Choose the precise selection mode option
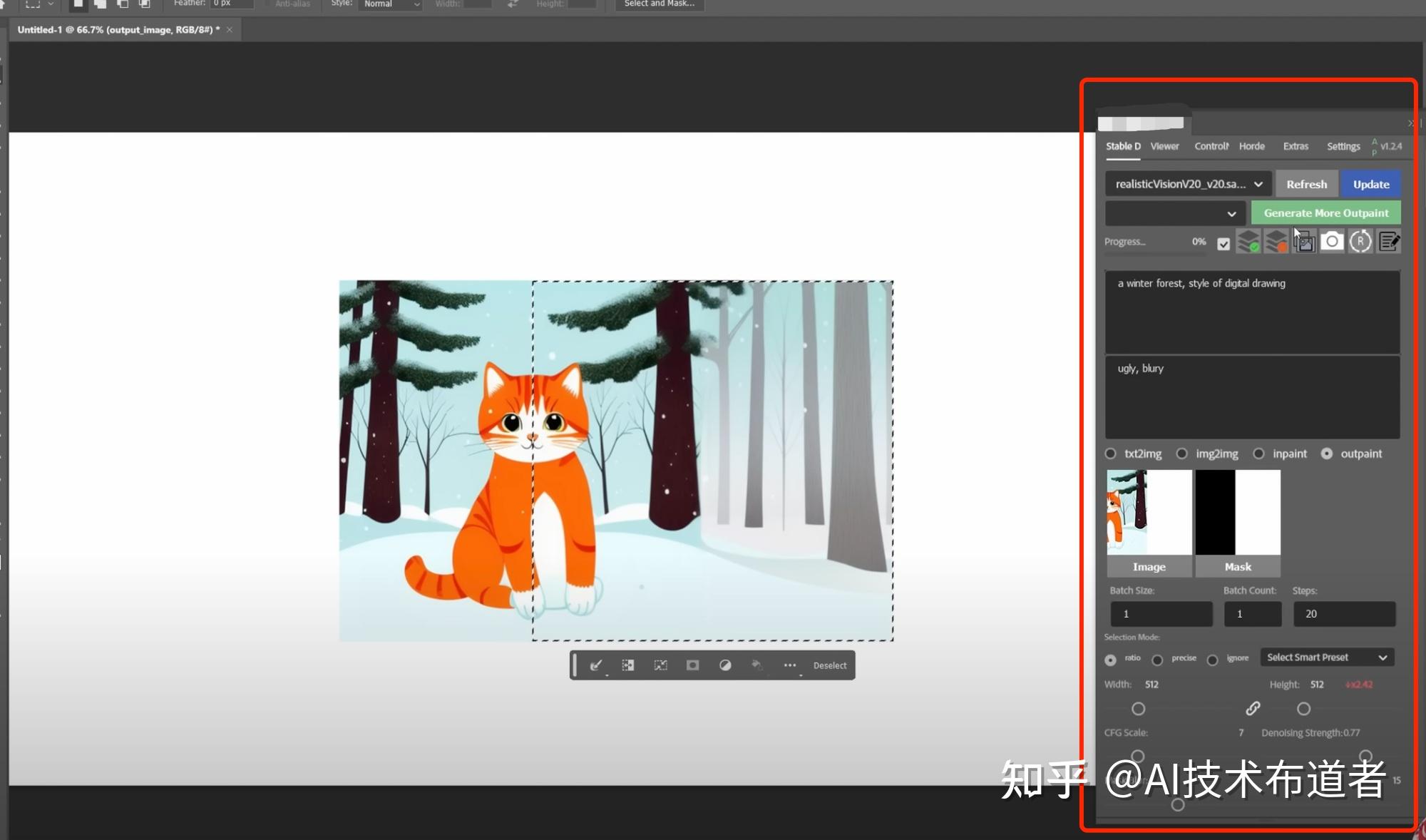The image size is (1426, 840). point(1158,660)
